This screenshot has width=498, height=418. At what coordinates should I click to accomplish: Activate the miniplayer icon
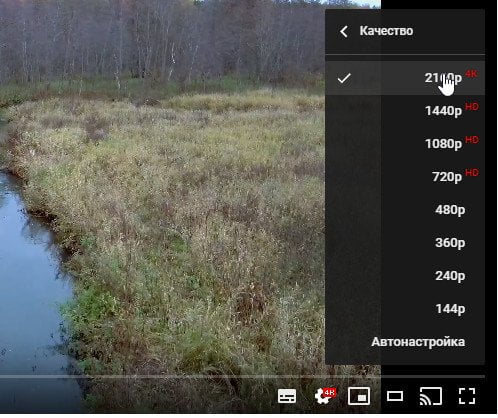[359, 396]
